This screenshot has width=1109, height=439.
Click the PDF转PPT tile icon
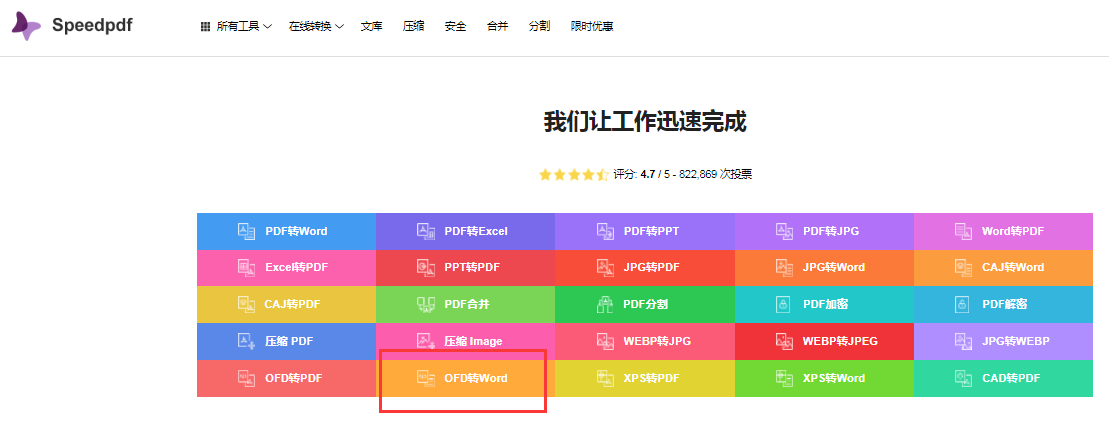605,231
